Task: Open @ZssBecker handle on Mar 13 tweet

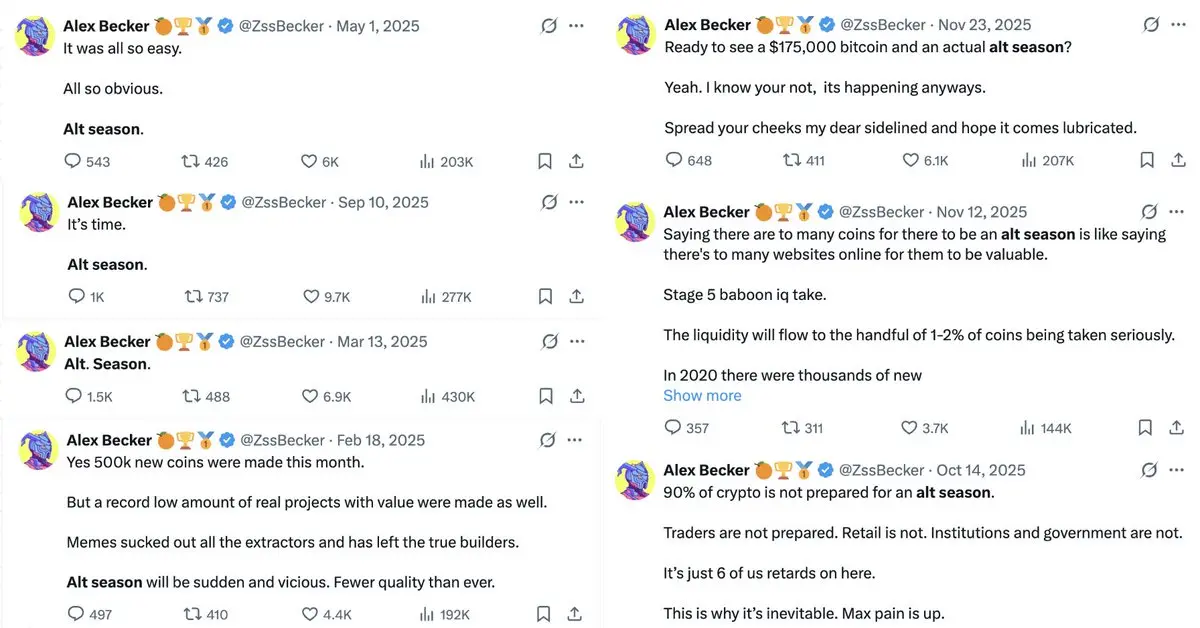Action: (283, 341)
